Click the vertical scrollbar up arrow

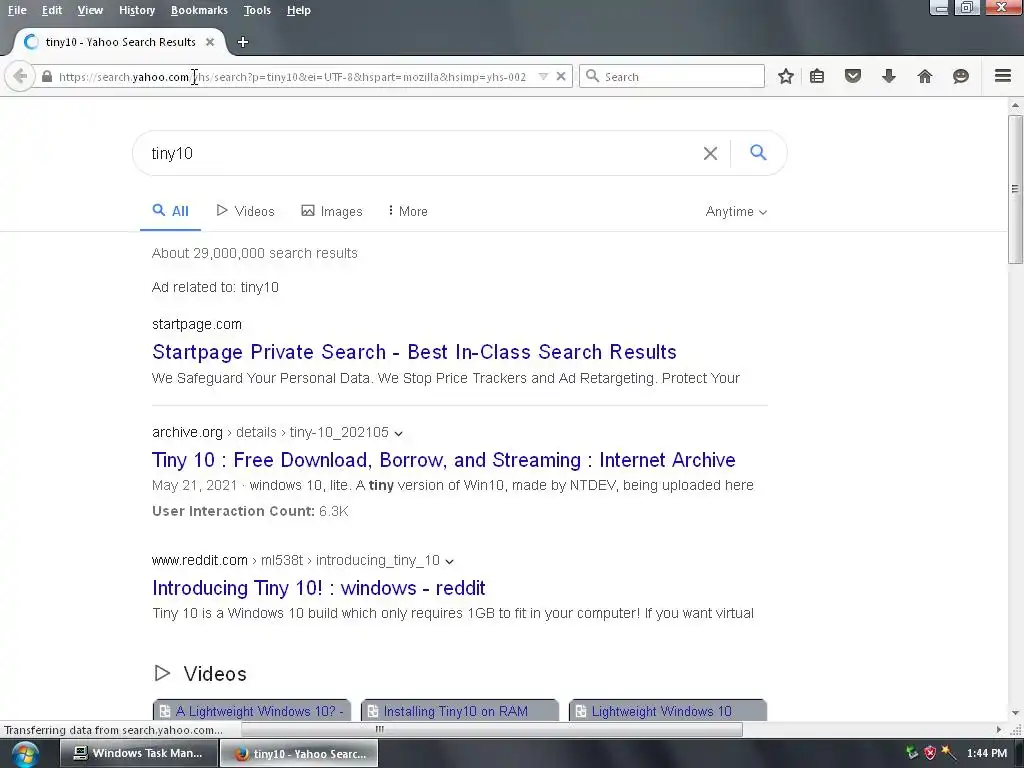point(1015,105)
